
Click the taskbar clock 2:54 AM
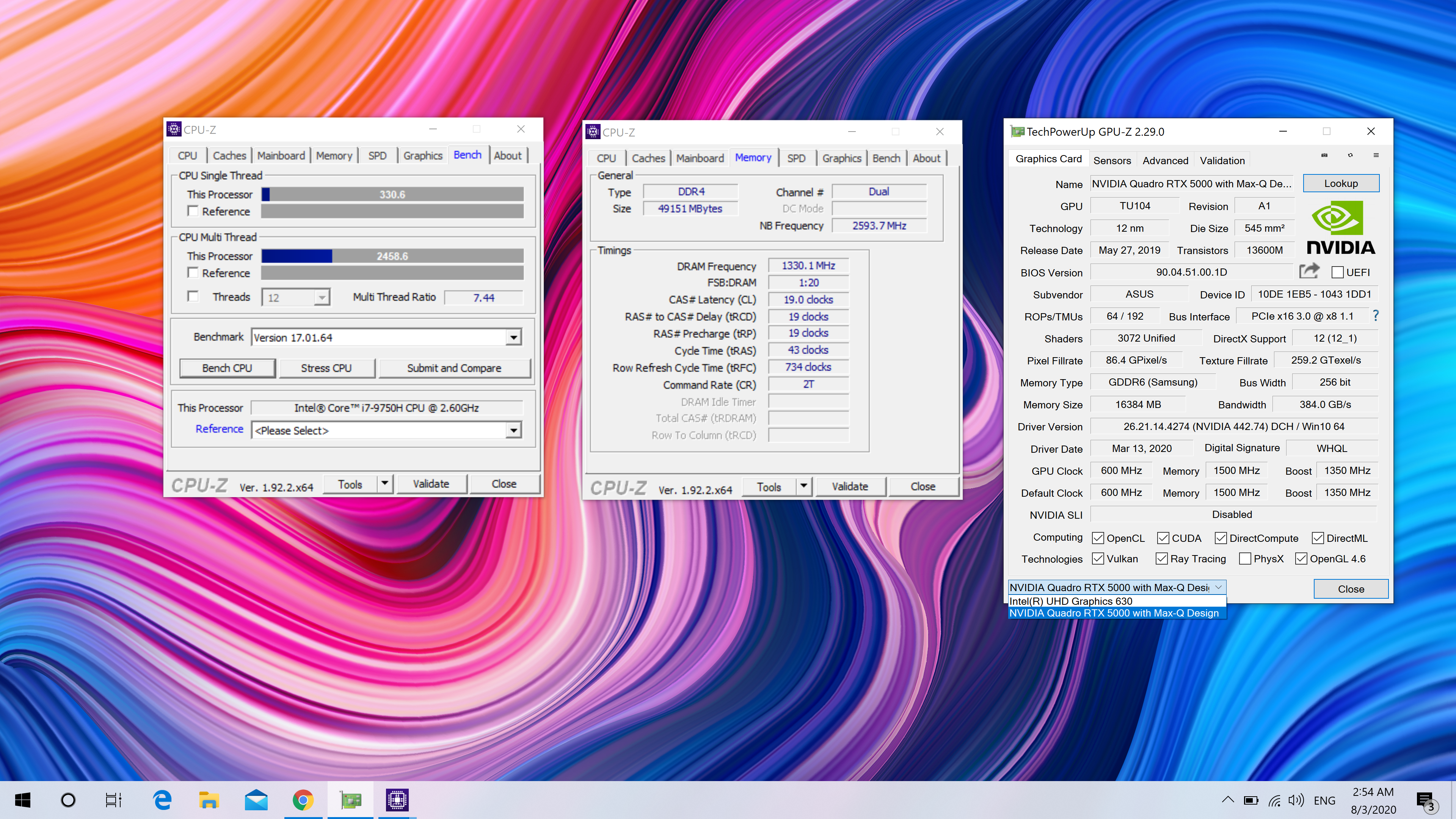pos(1373,792)
